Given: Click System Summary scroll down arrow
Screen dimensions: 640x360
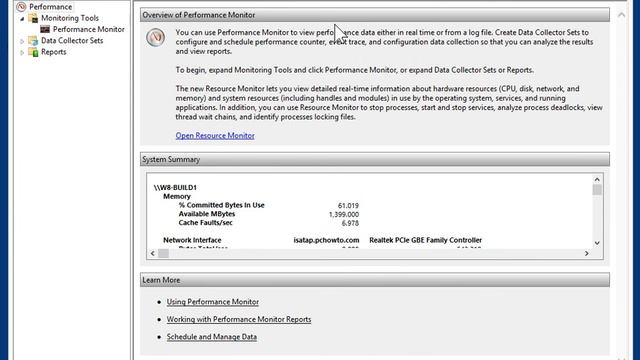Looking at the screenshot, I should pyautogui.click(x=597, y=243).
